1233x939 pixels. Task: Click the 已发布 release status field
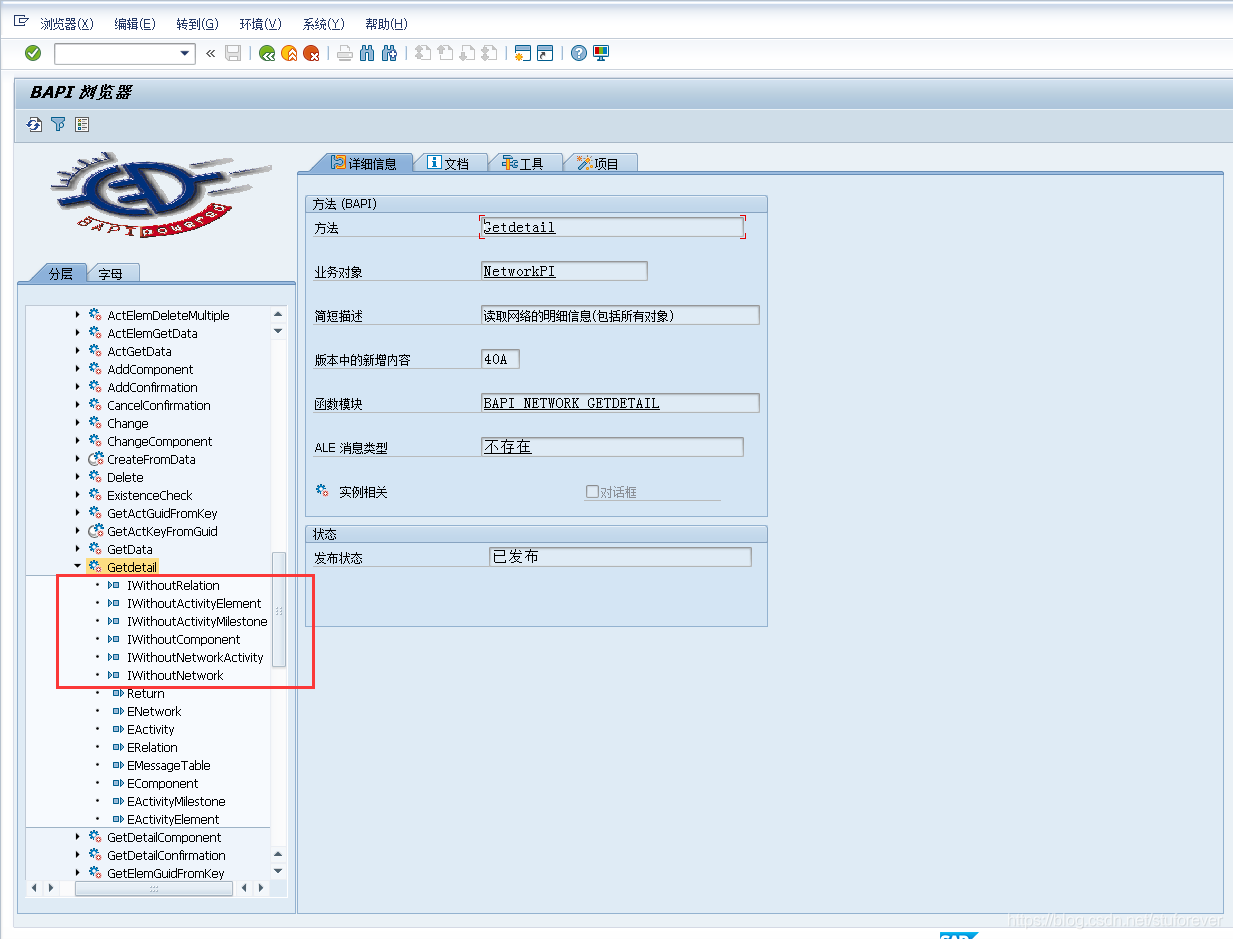[620, 557]
